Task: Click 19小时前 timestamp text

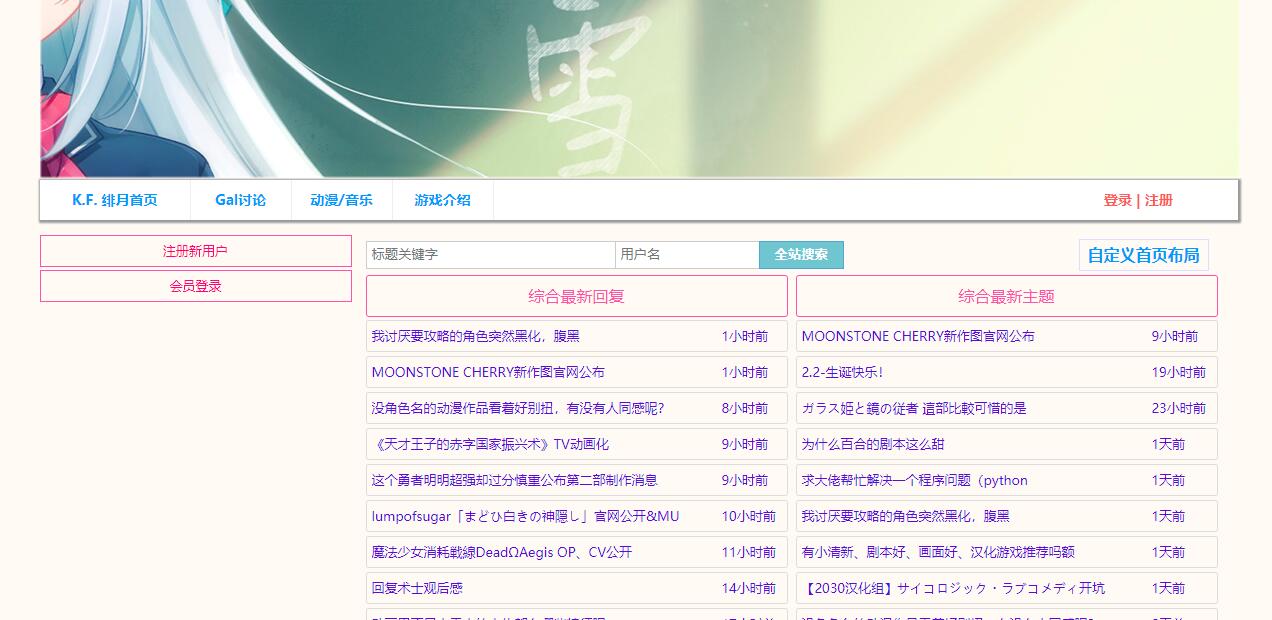Action: 1179,372
